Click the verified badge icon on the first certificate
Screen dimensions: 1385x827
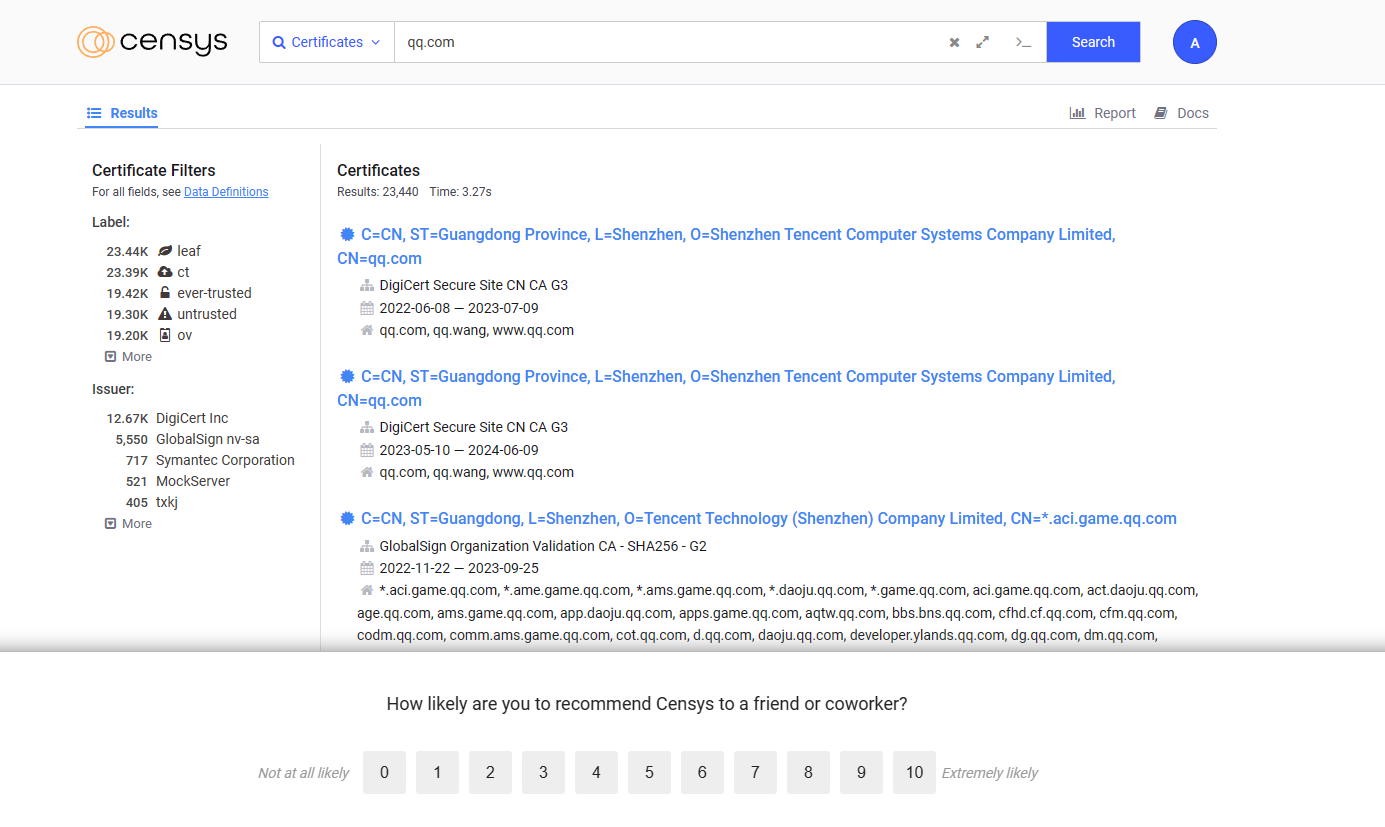pos(347,235)
